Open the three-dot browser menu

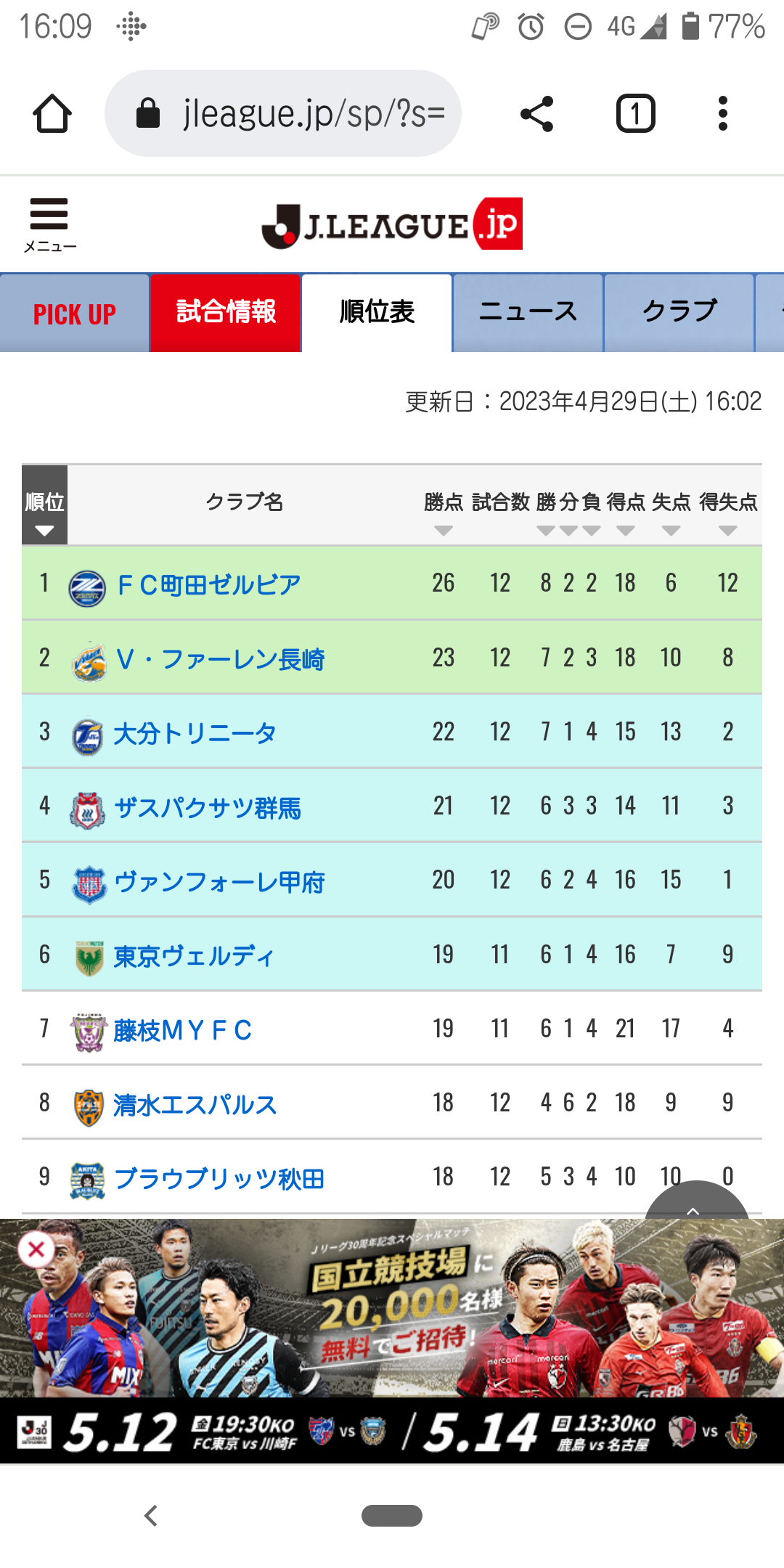tap(722, 114)
